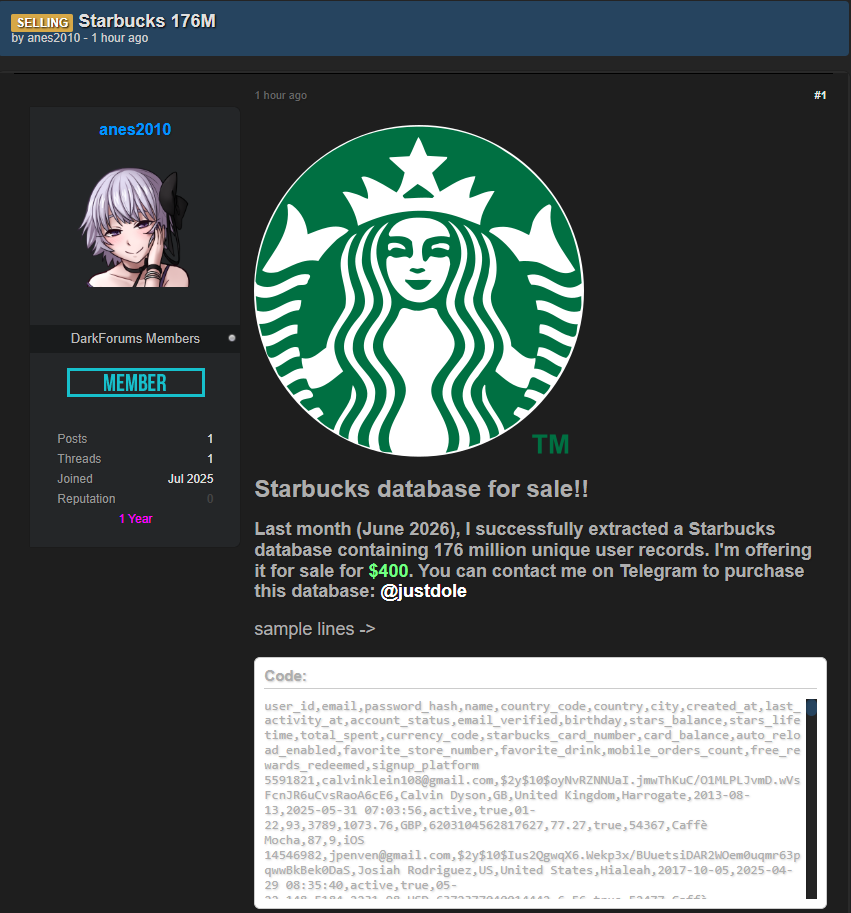Screen dimensions: 851x913
Task: Click the Starbucks 176M thread title
Action: tap(147, 21)
